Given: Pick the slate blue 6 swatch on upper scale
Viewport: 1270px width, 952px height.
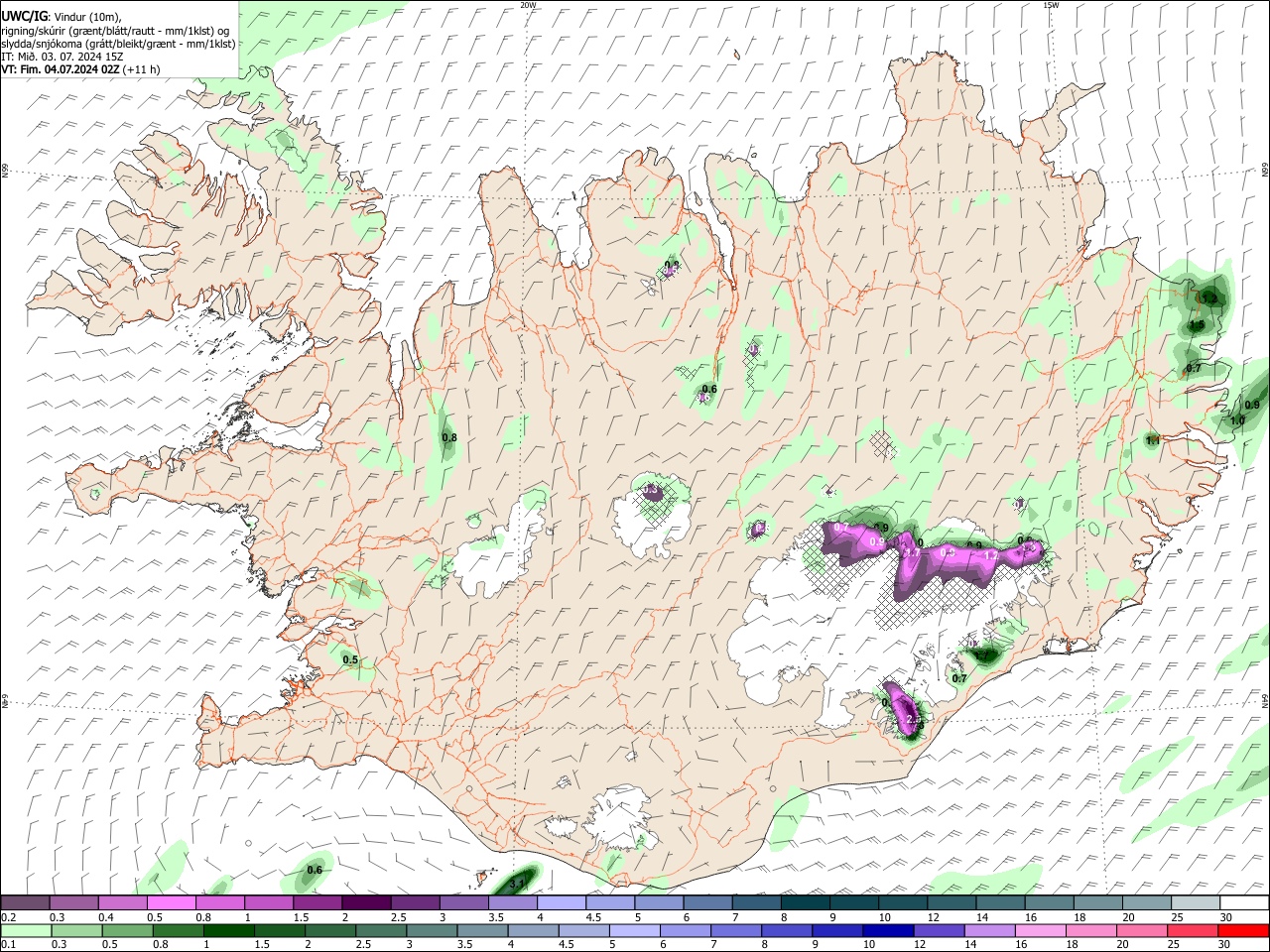Looking at the screenshot, I should pos(706,903).
